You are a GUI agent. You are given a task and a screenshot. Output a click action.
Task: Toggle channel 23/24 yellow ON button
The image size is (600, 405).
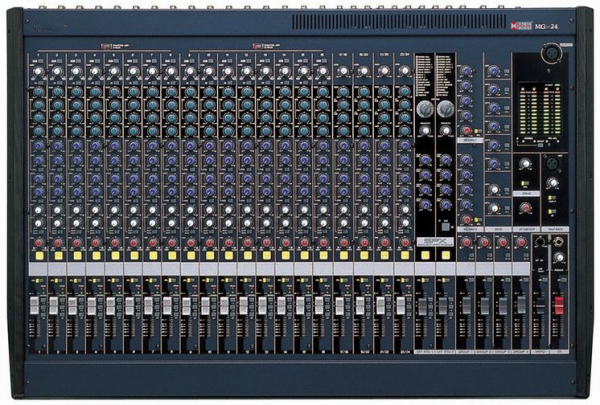click(404, 256)
